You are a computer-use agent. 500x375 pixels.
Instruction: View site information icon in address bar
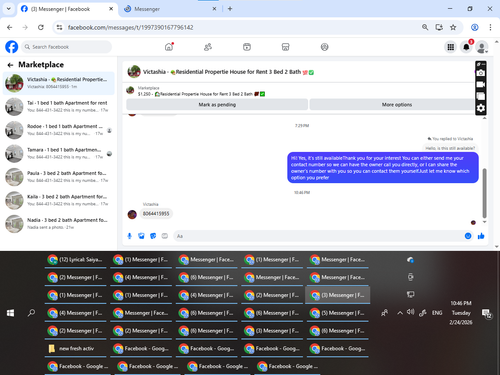pos(59,27)
